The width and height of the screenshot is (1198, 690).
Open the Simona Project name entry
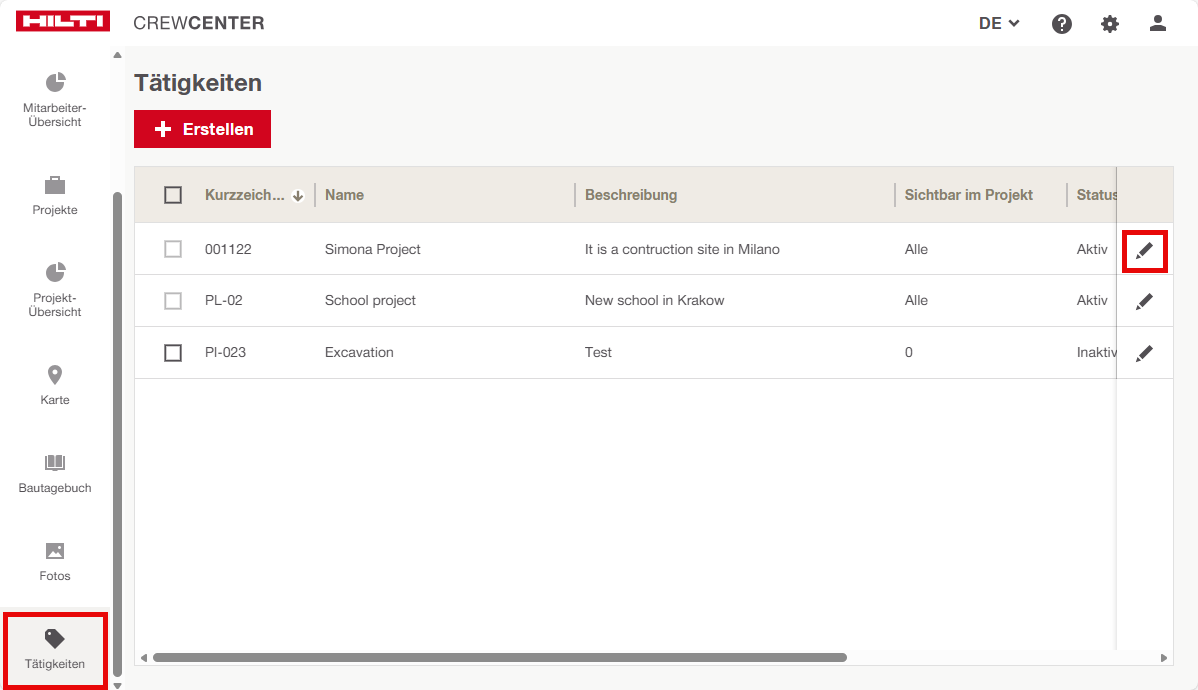click(372, 249)
